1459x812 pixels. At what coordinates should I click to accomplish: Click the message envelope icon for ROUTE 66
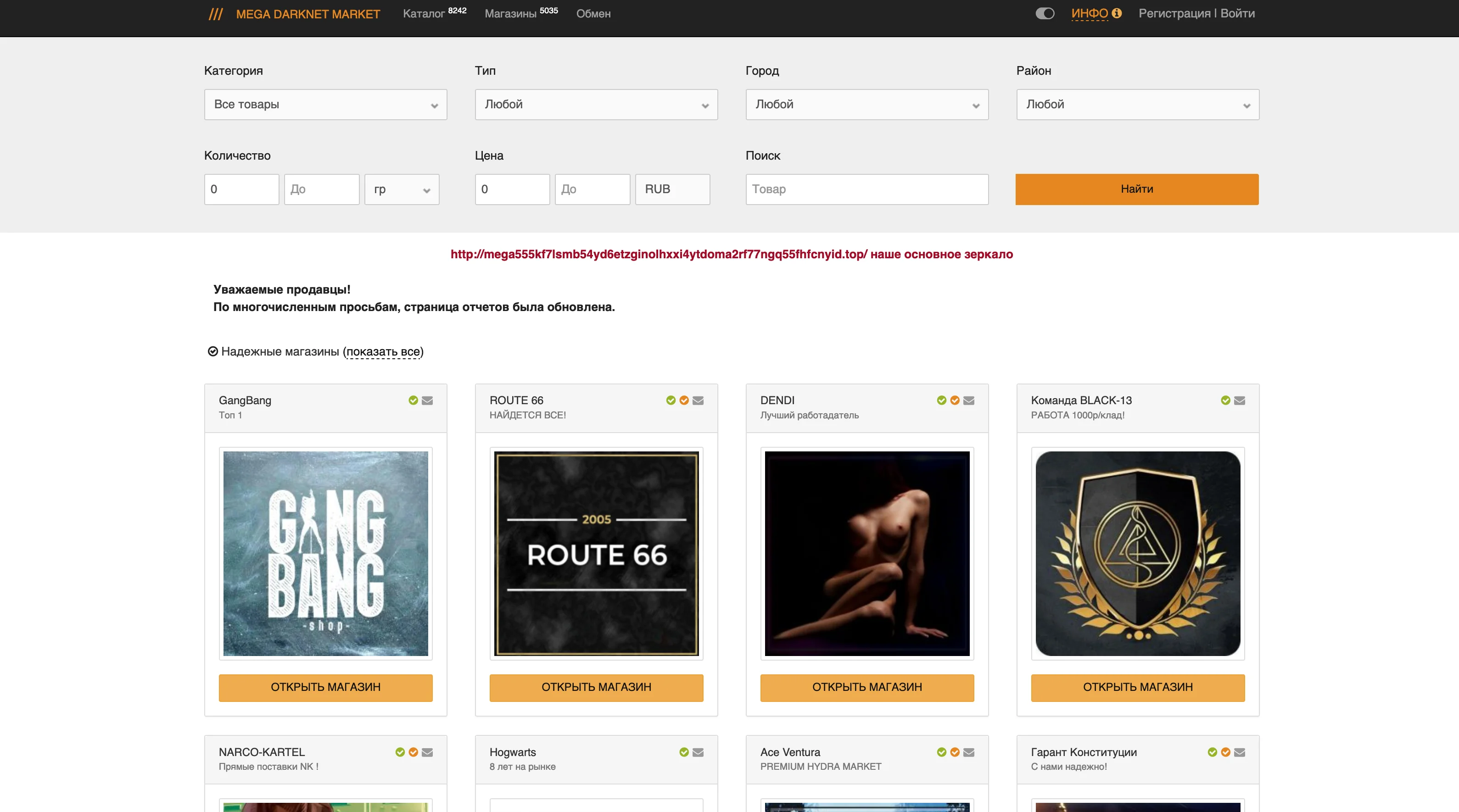698,400
